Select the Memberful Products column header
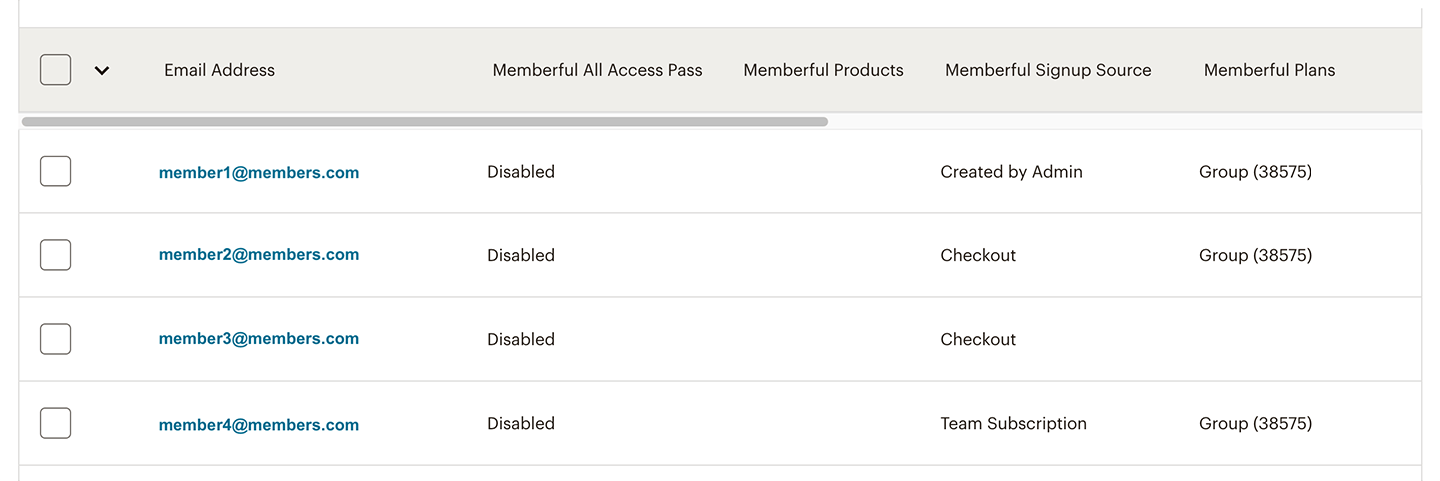Screen dimensions: 1440x481 823,70
